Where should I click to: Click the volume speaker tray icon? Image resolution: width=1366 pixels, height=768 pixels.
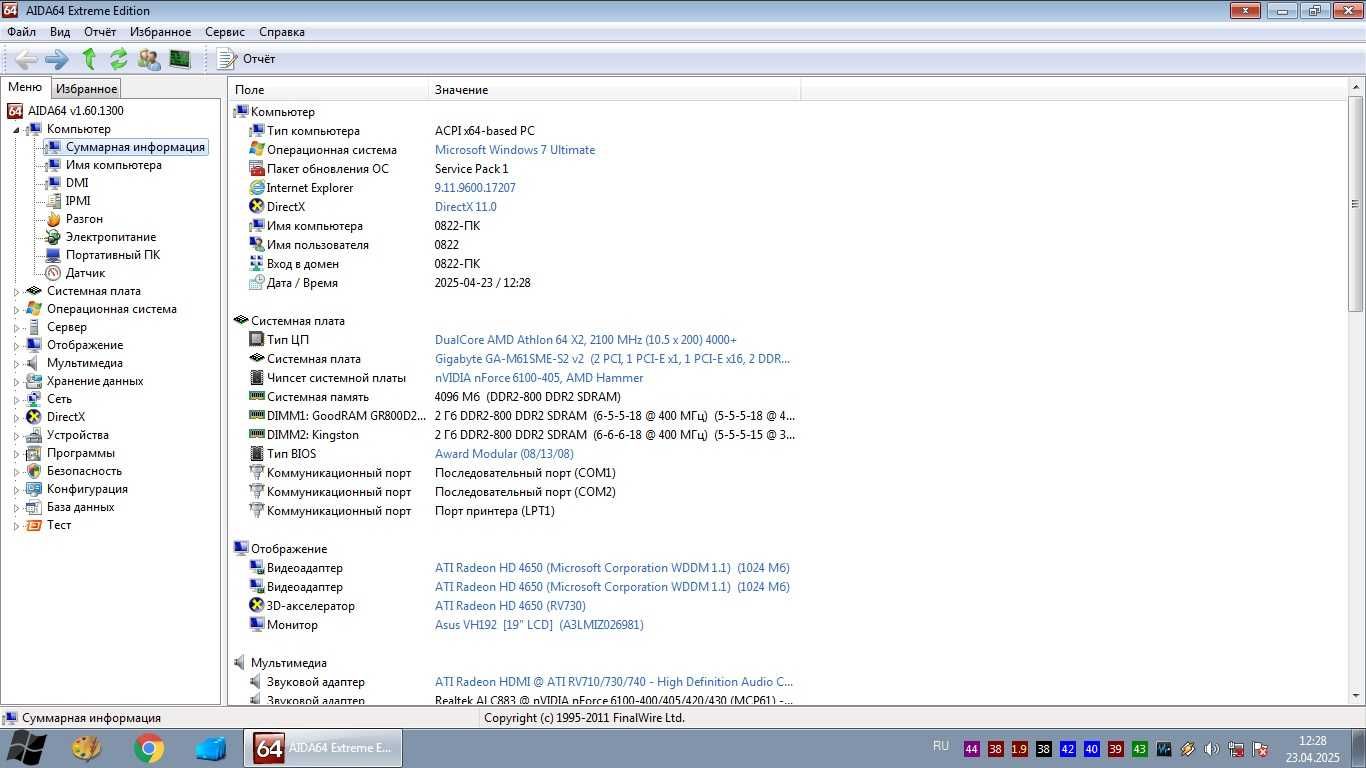pos(1212,749)
